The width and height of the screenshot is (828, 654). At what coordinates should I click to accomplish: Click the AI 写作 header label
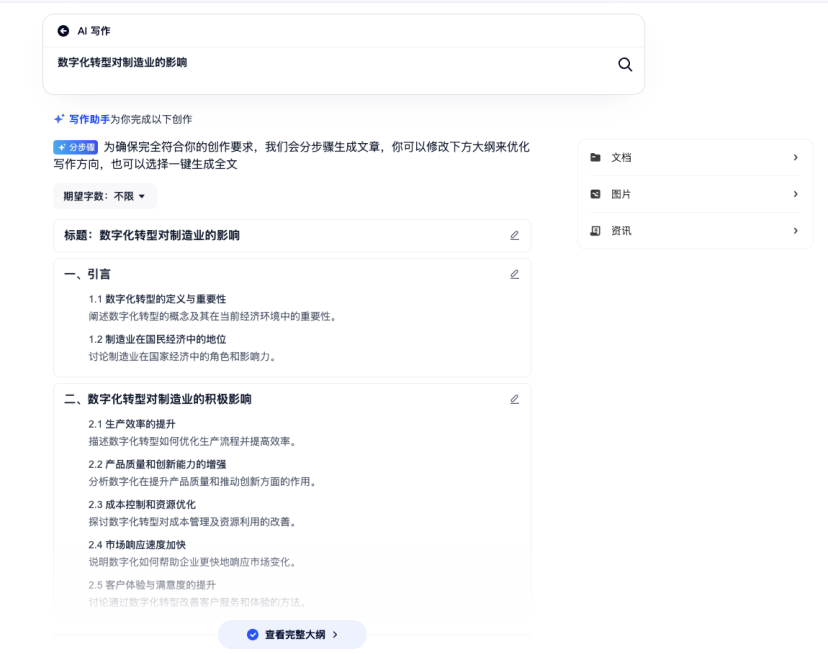(94, 31)
